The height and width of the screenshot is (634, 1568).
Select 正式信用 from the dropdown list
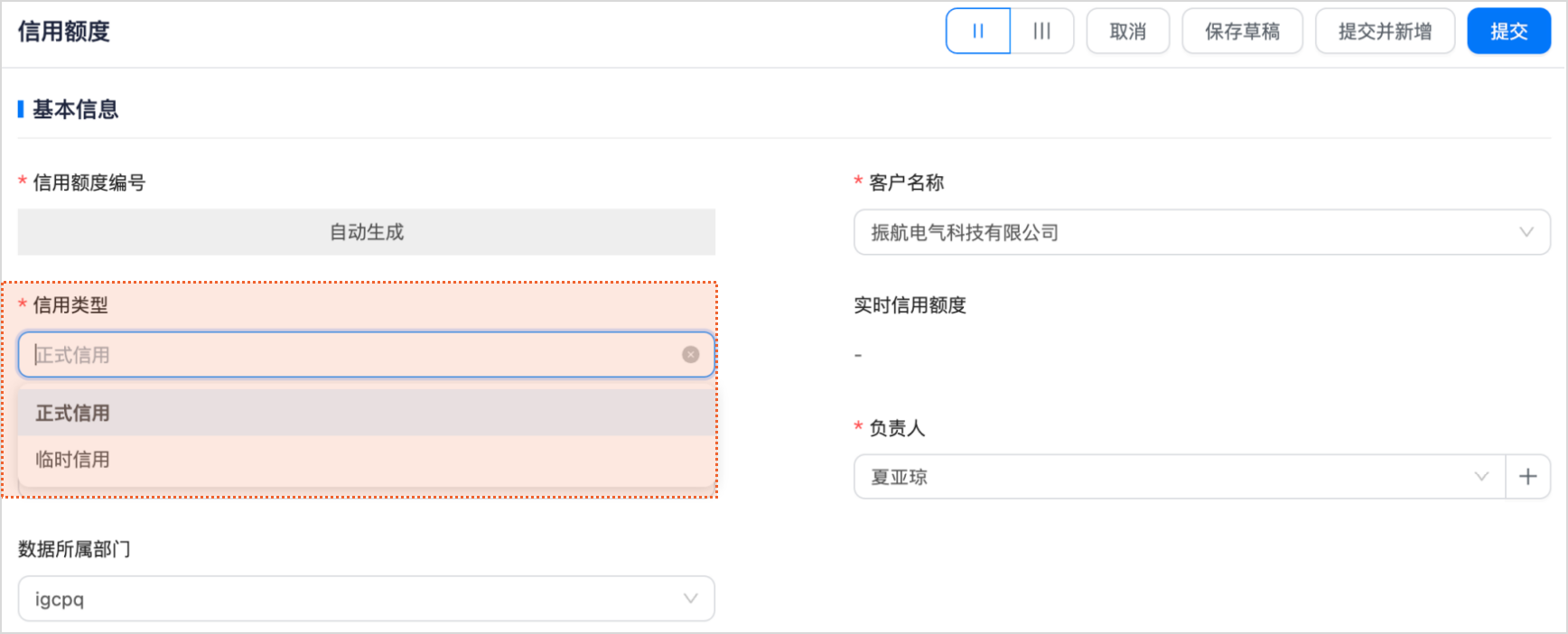pos(73,414)
